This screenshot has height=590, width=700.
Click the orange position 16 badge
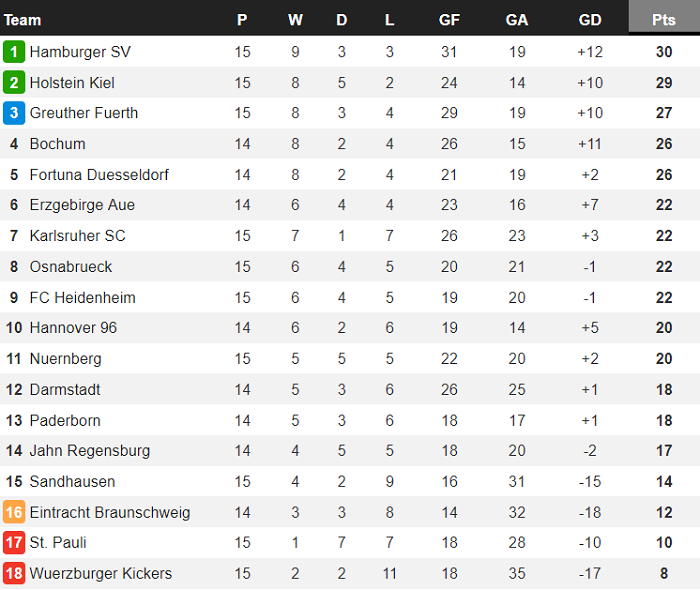pyautogui.click(x=14, y=512)
